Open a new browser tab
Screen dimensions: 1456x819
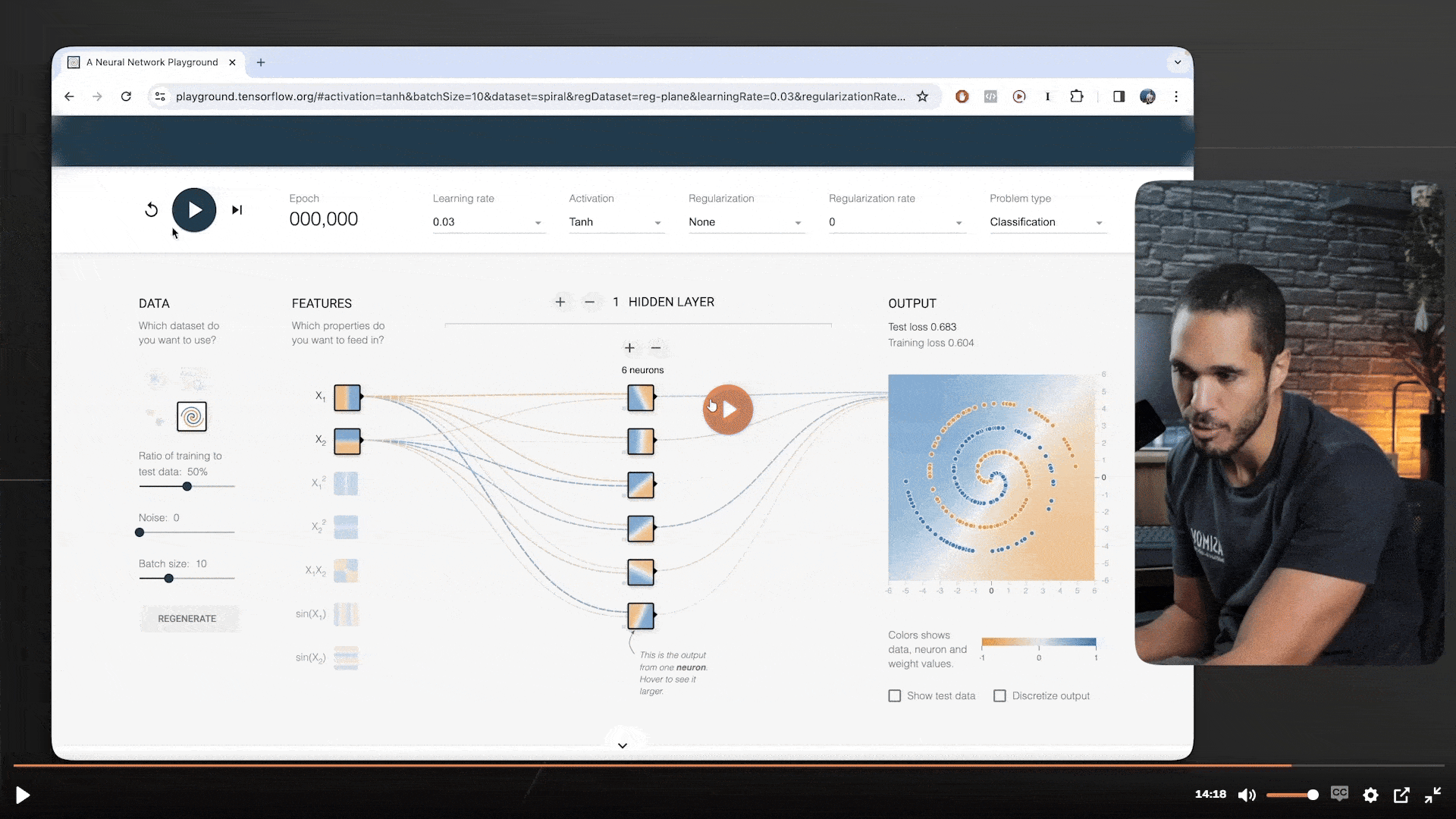[261, 62]
